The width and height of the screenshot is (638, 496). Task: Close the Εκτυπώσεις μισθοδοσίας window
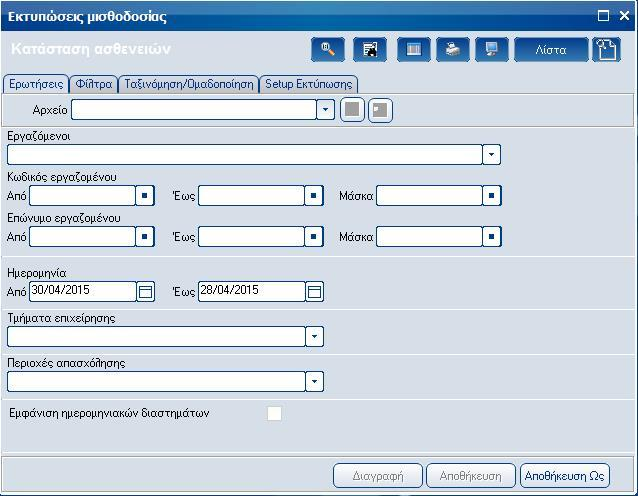pos(624,16)
